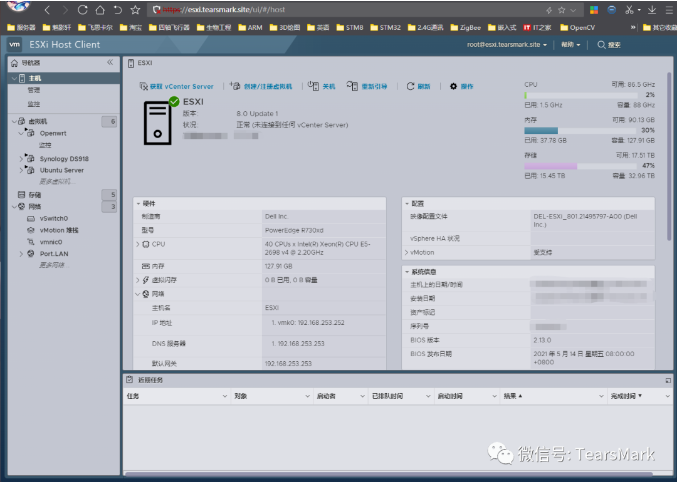Viewport: 677px width, 482px height.
Task: Click the undo-close-tab curved arrow icon
Action: coord(117,10)
